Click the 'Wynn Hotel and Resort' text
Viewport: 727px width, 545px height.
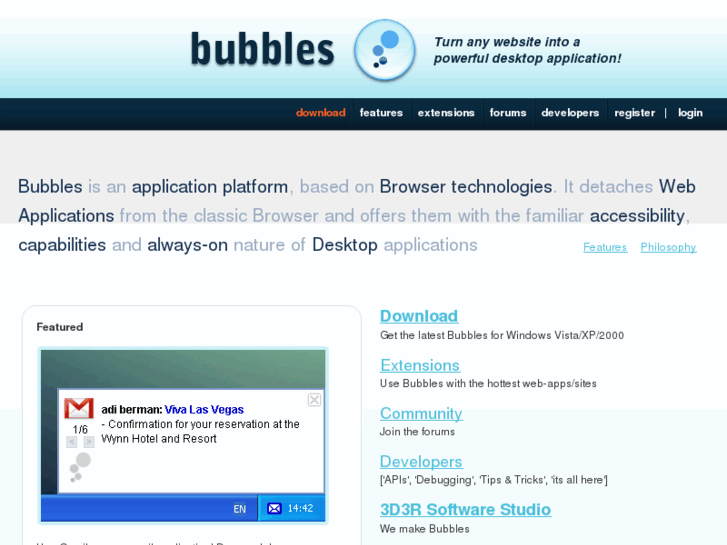pyautogui.click(x=159, y=439)
